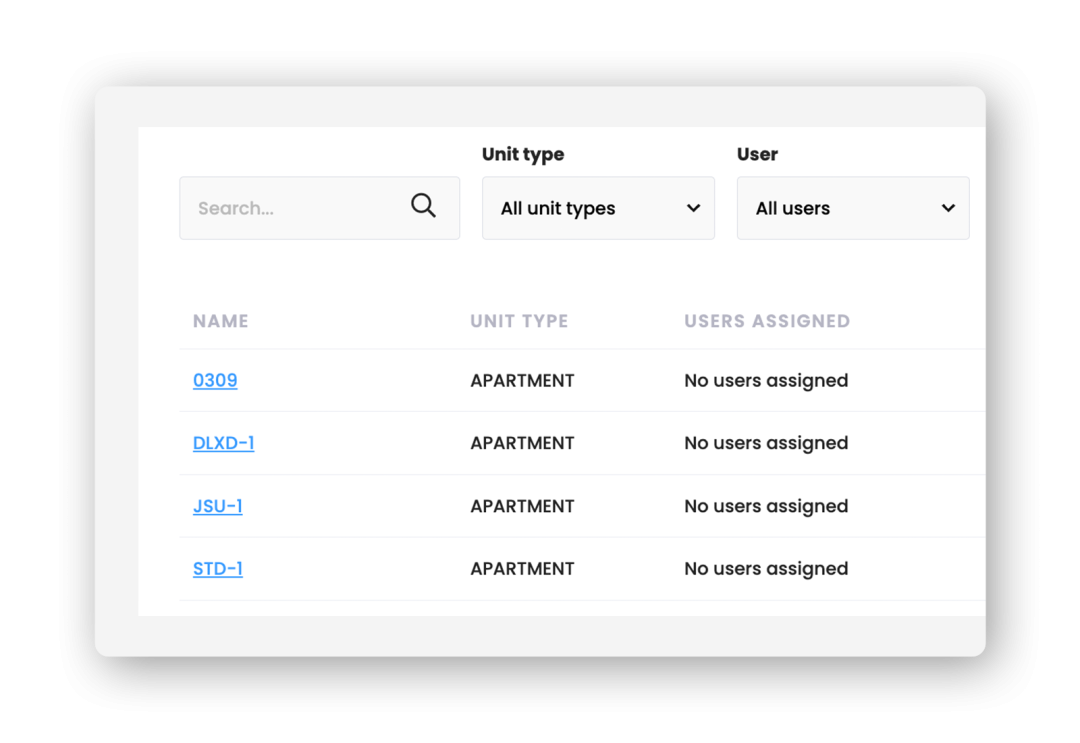Viewport: 1080px width, 743px height.
Task: Open the All users dropdown
Action: pos(853,208)
